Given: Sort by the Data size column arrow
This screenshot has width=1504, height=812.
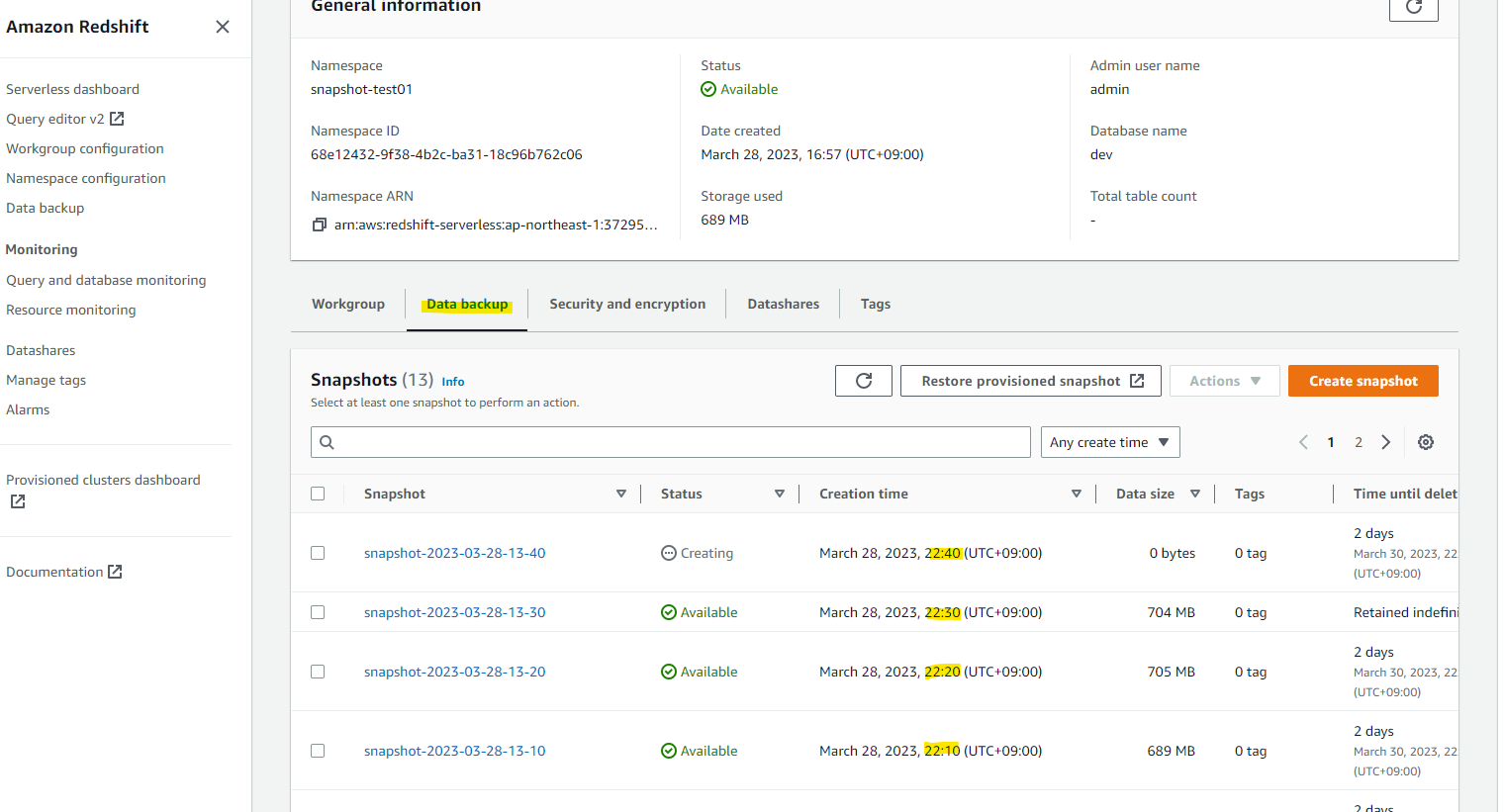Looking at the screenshot, I should click(1195, 494).
